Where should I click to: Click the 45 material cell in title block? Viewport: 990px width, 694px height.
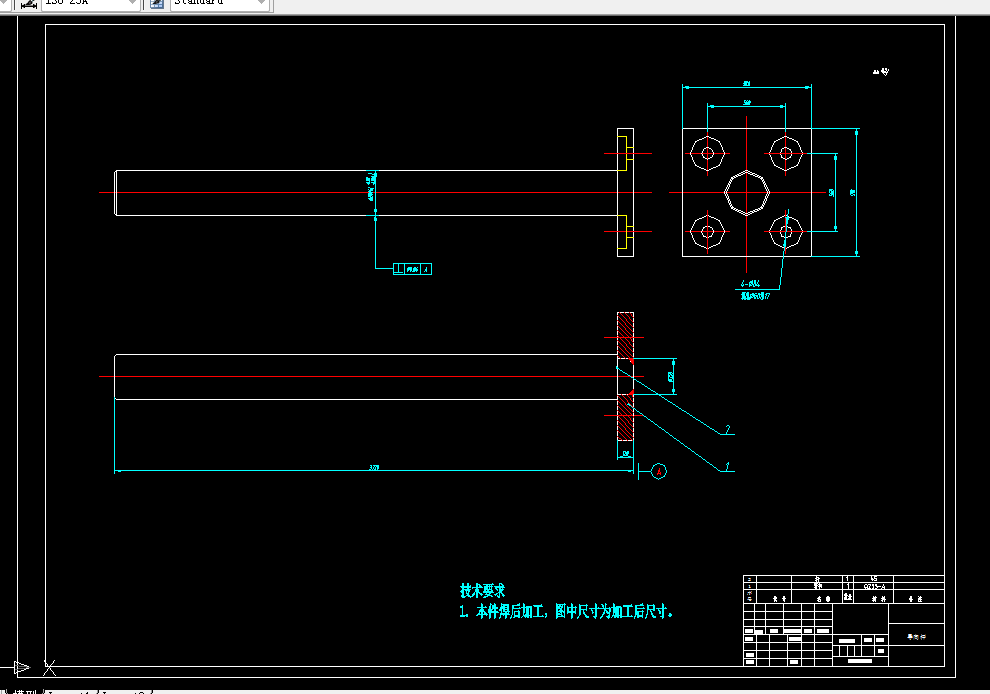(874, 579)
